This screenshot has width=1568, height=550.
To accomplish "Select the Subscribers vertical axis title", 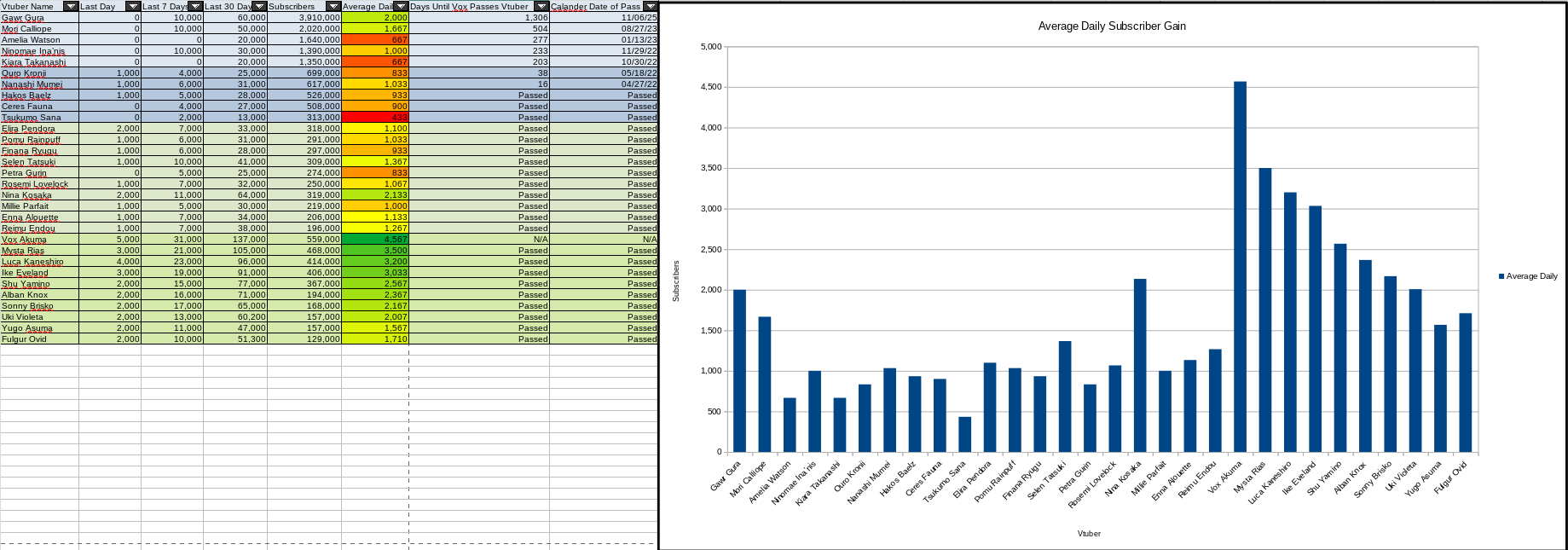I will (676, 281).
